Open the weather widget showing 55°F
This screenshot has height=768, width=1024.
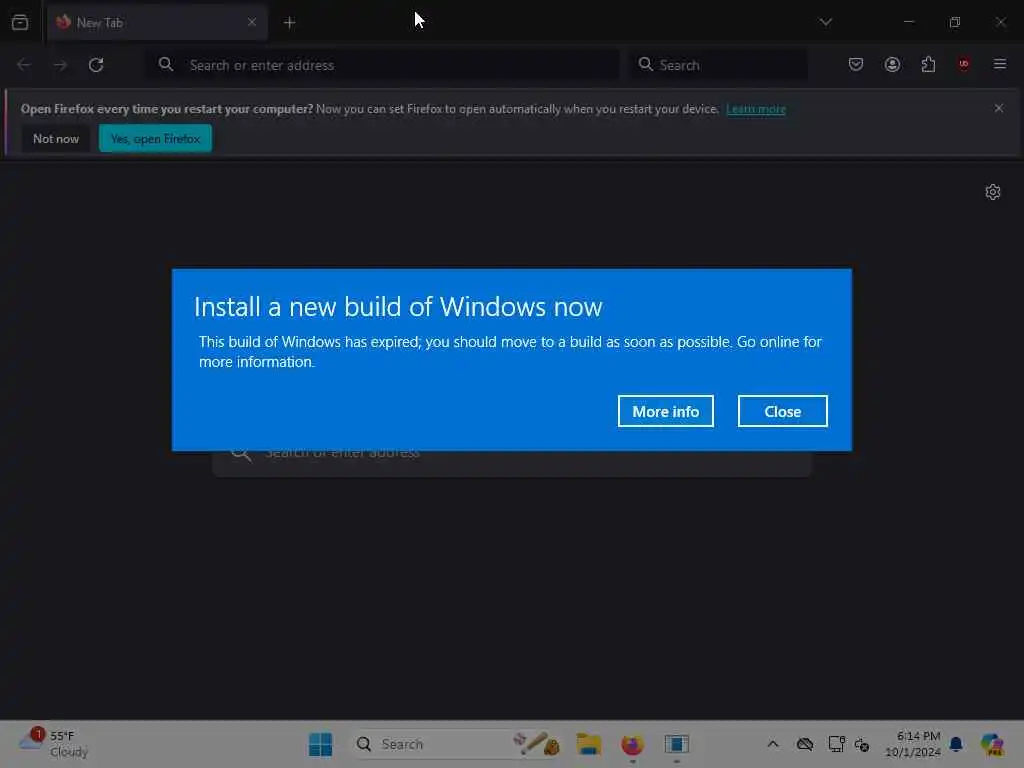[x=54, y=744]
